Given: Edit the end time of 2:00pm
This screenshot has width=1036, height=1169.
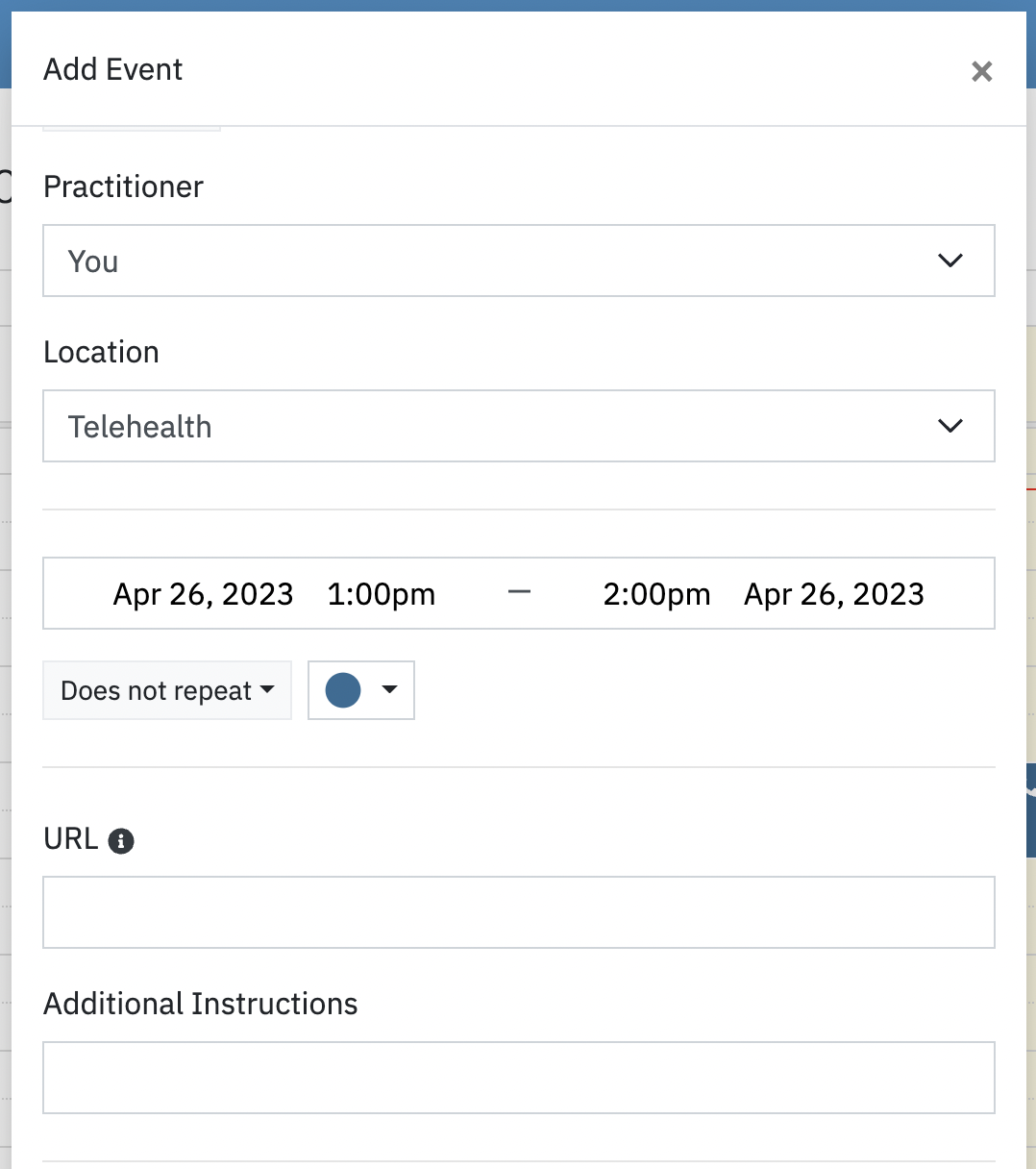Looking at the screenshot, I should pos(656,593).
